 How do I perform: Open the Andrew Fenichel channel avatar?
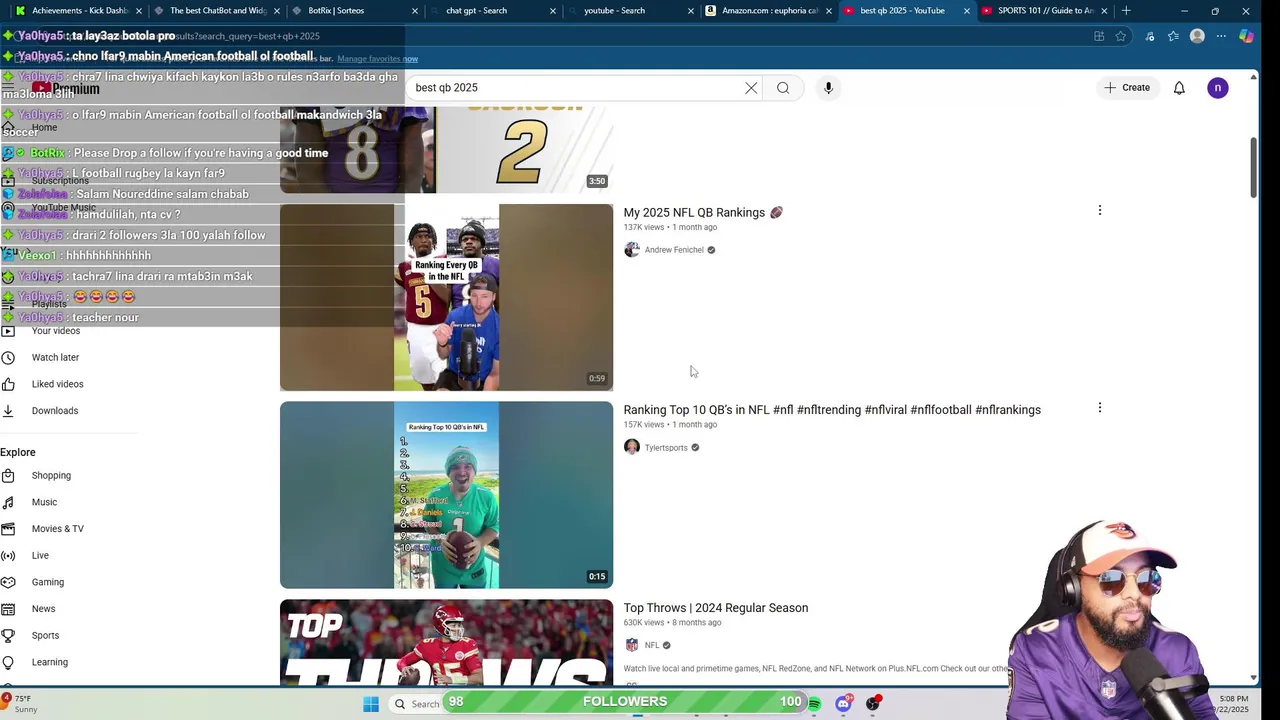631,250
